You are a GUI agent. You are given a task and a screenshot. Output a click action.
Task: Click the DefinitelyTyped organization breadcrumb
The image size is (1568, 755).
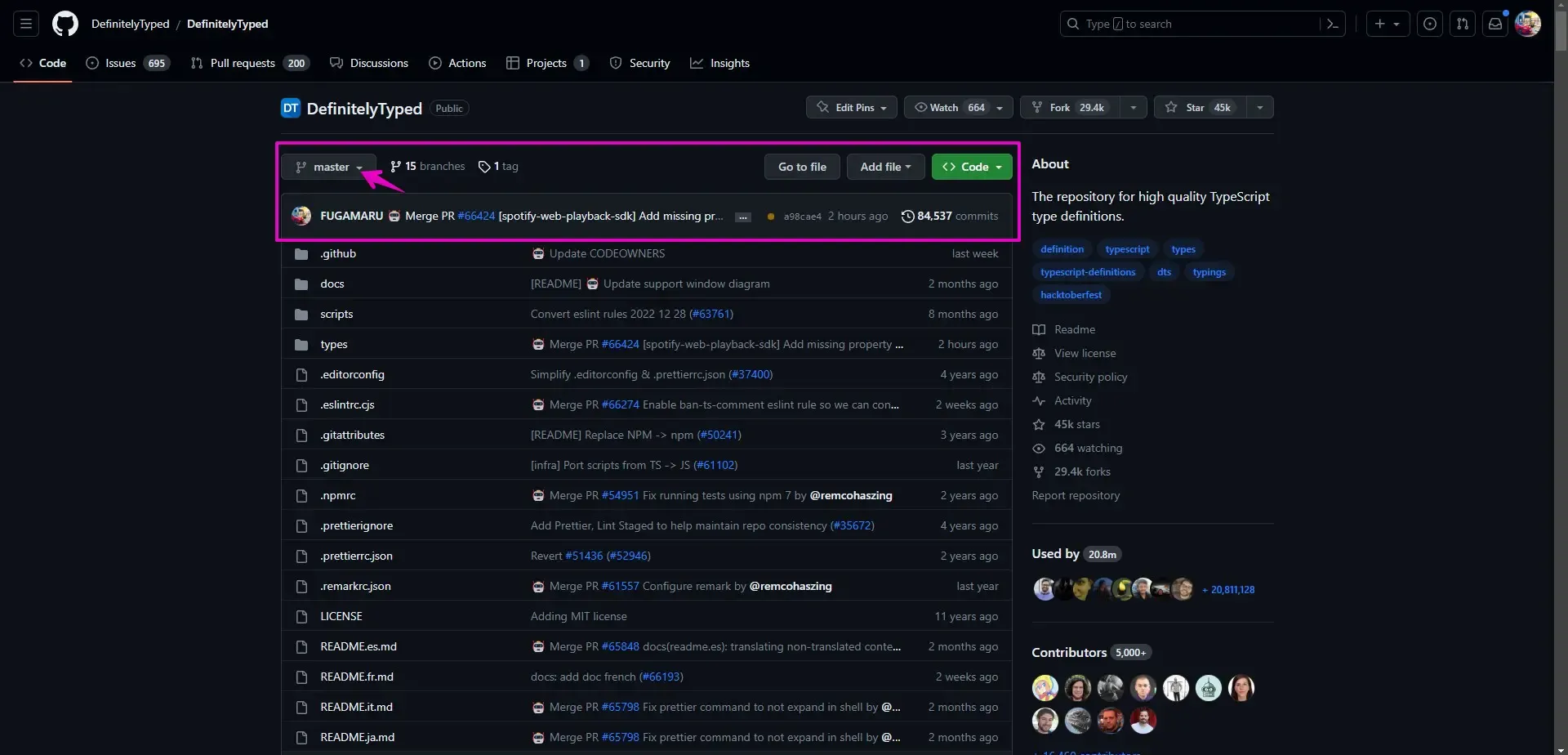tap(131, 24)
